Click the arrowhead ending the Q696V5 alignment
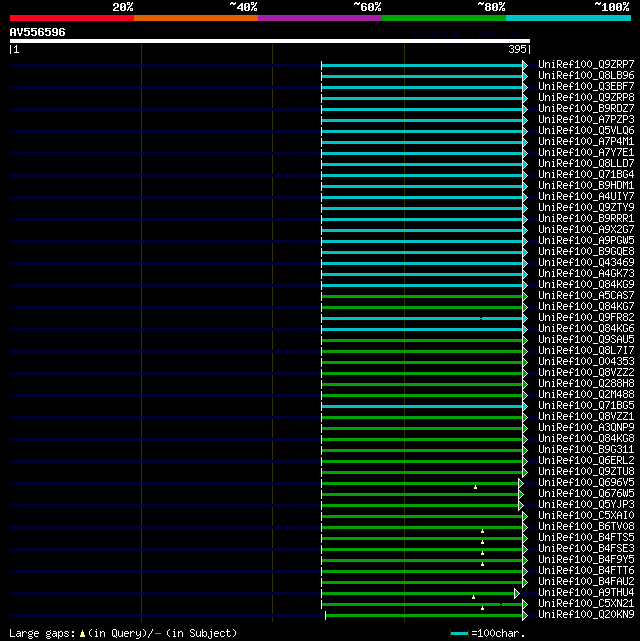 [x=521, y=483]
